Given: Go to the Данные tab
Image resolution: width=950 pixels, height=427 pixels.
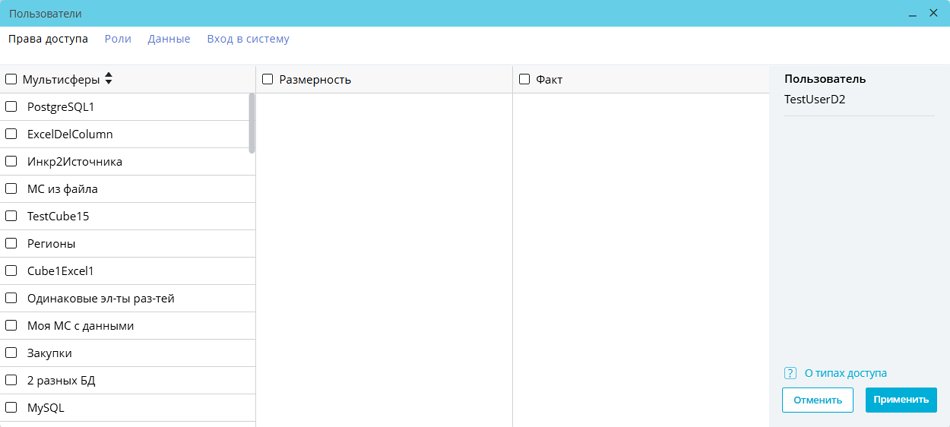Looking at the screenshot, I should pos(169,39).
